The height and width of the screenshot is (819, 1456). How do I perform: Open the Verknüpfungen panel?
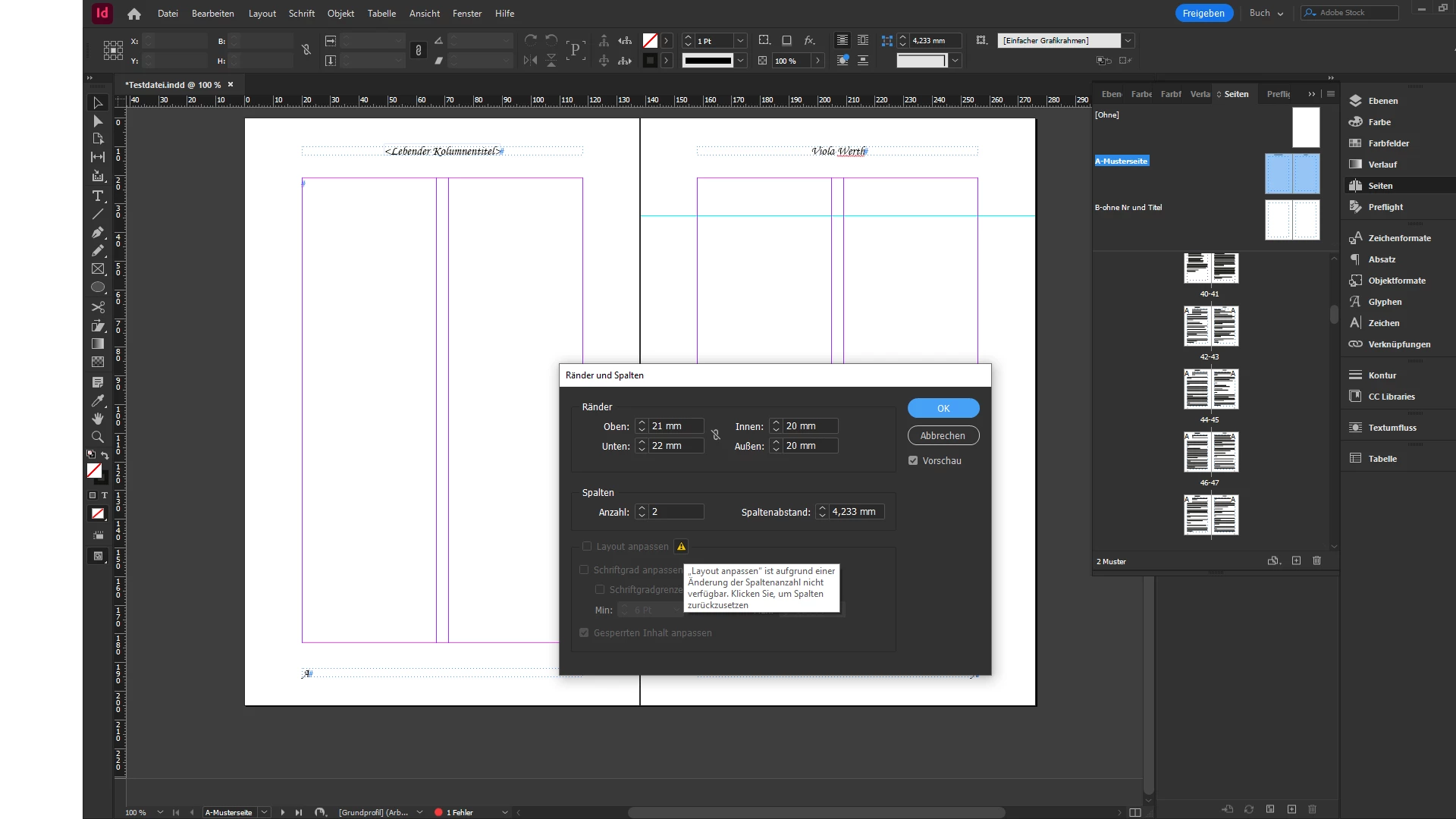(1398, 344)
